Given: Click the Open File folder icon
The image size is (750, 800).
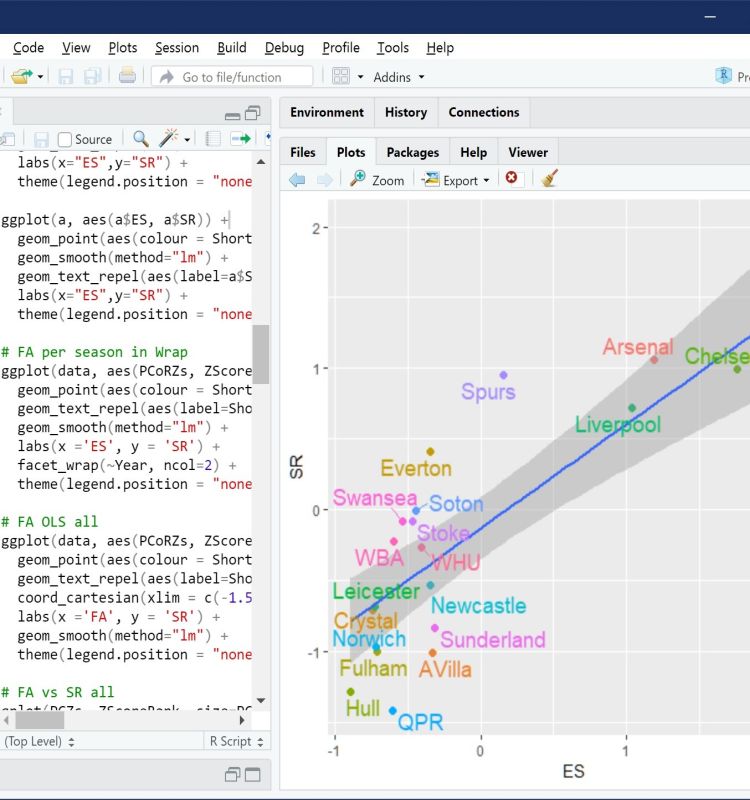Looking at the screenshot, I should coord(21,76).
